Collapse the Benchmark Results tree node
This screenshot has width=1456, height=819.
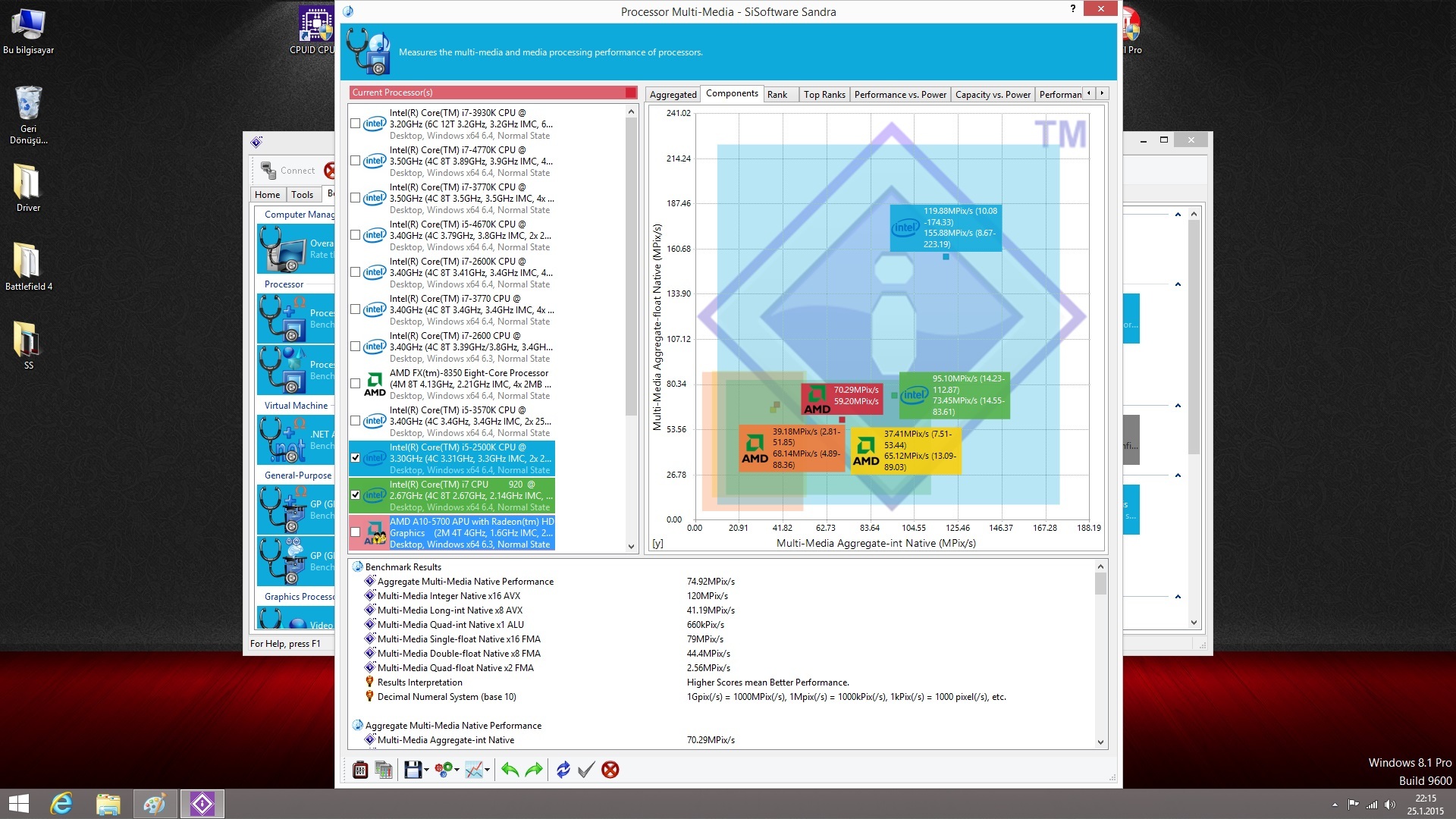coord(357,566)
